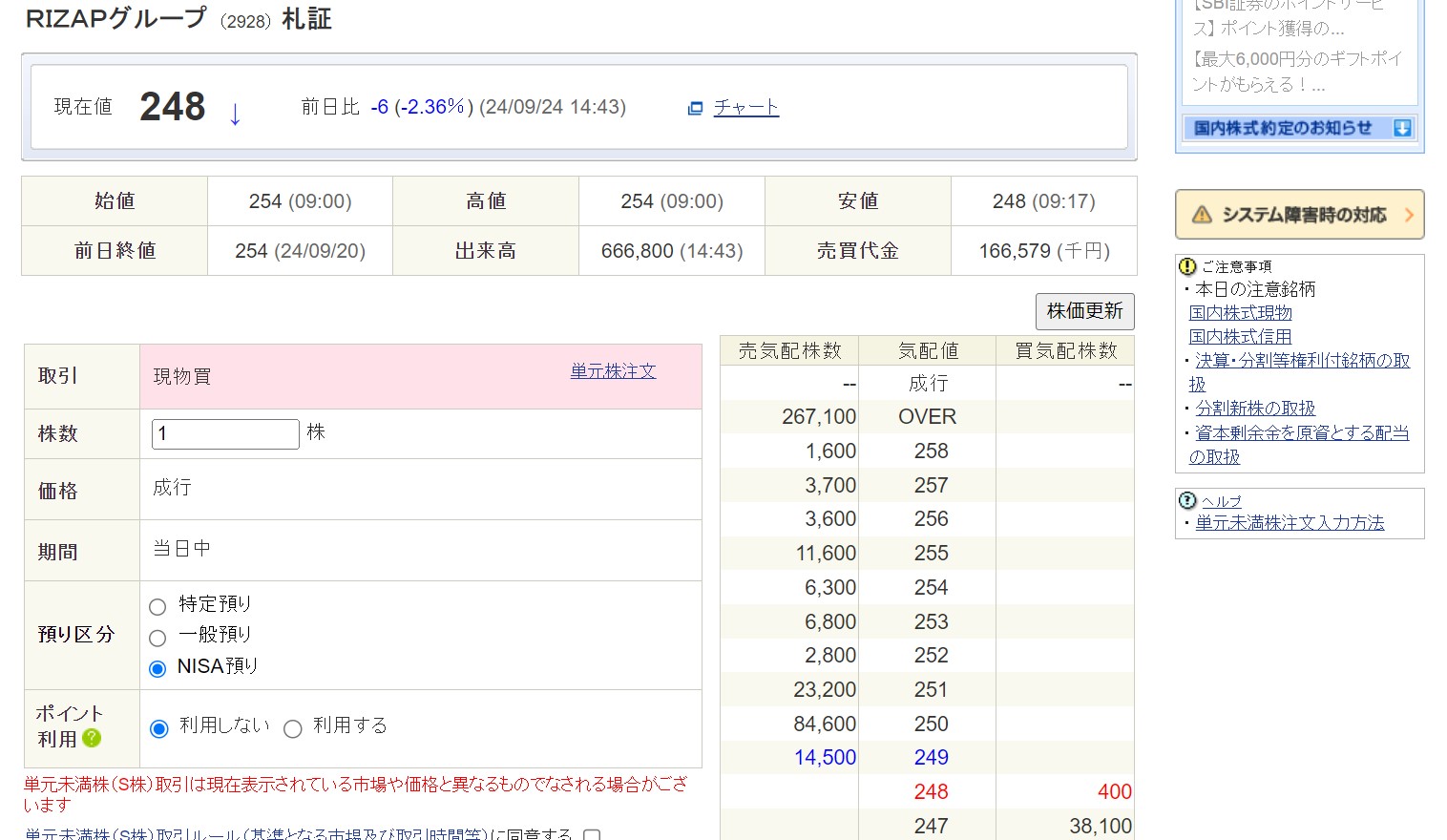Click the OVER row in price board
Viewport: 1447px width, 840px height.
[927, 417]
